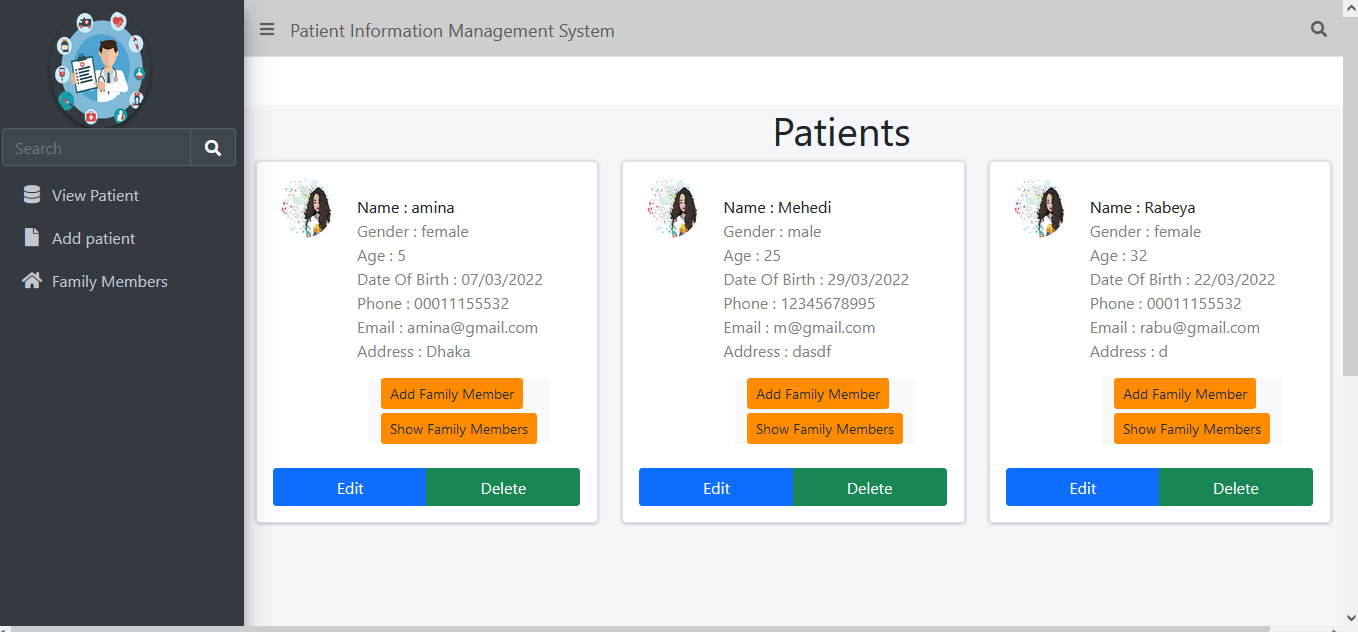Delete Rabeya's patient record

coord(1236,487)
